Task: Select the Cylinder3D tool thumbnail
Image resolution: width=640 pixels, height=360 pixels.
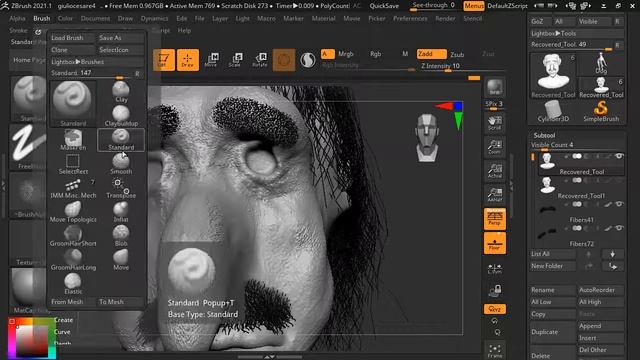Action: click(x=553, y=111)
